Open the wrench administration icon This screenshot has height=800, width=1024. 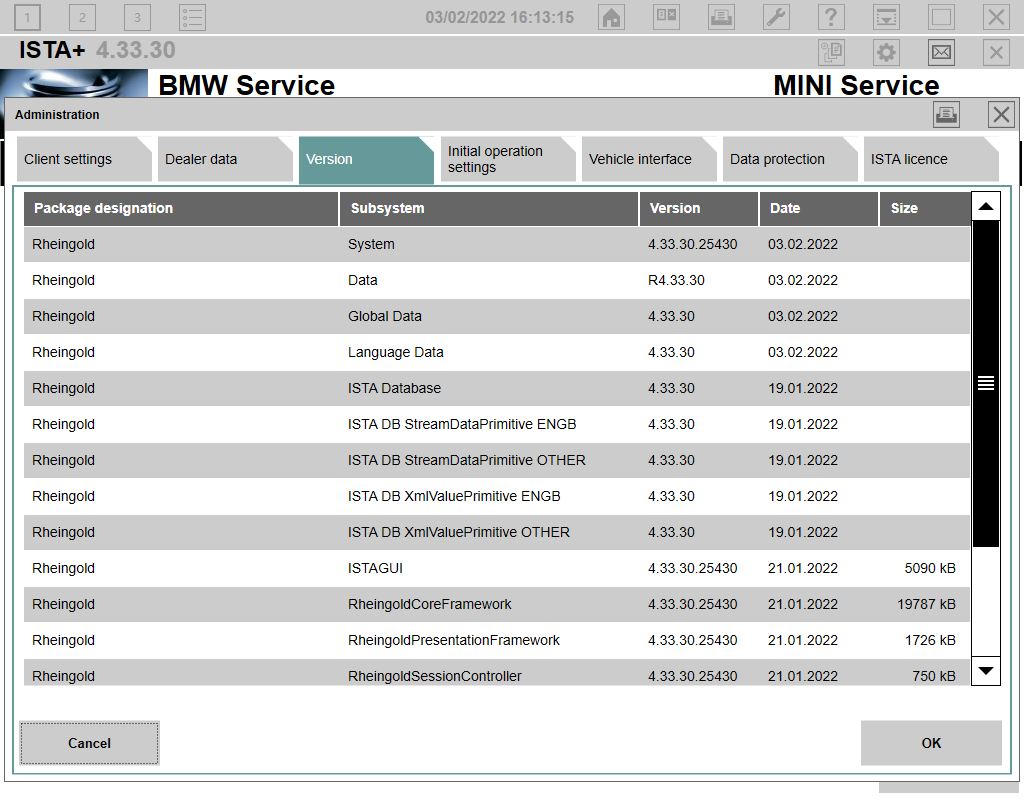click(776, 17)
